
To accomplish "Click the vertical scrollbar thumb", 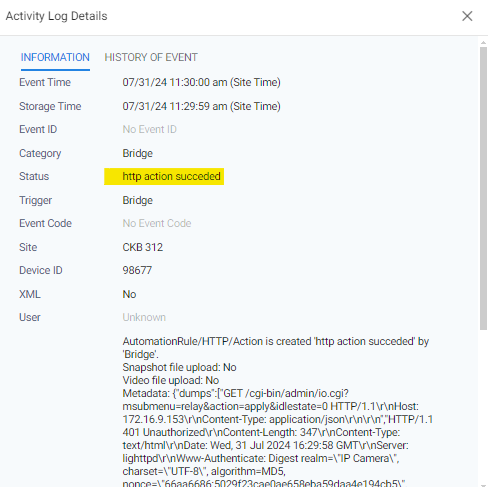I will 483,188.
